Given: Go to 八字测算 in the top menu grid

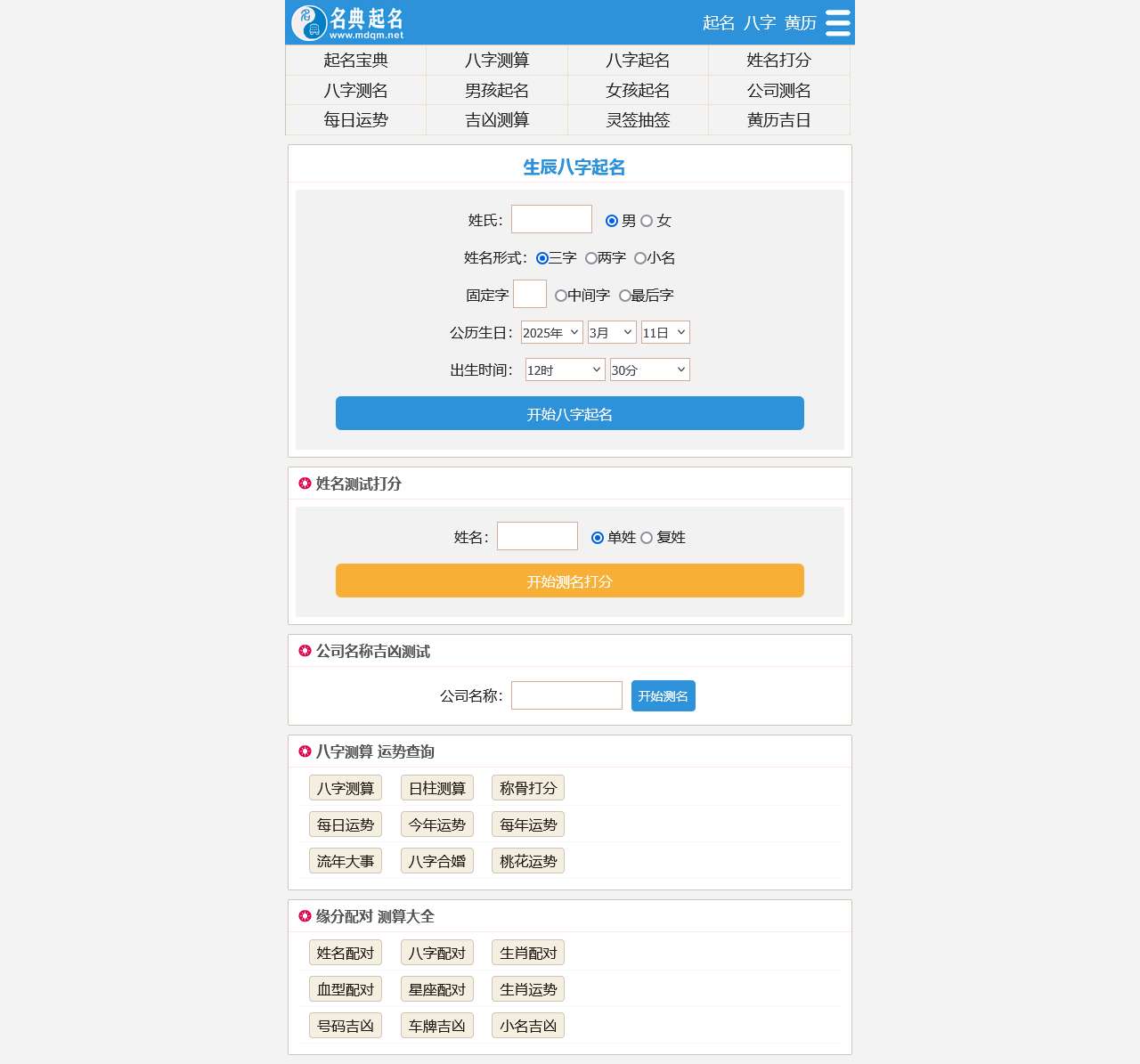Looking at the screenshot, I should [497, 61].
